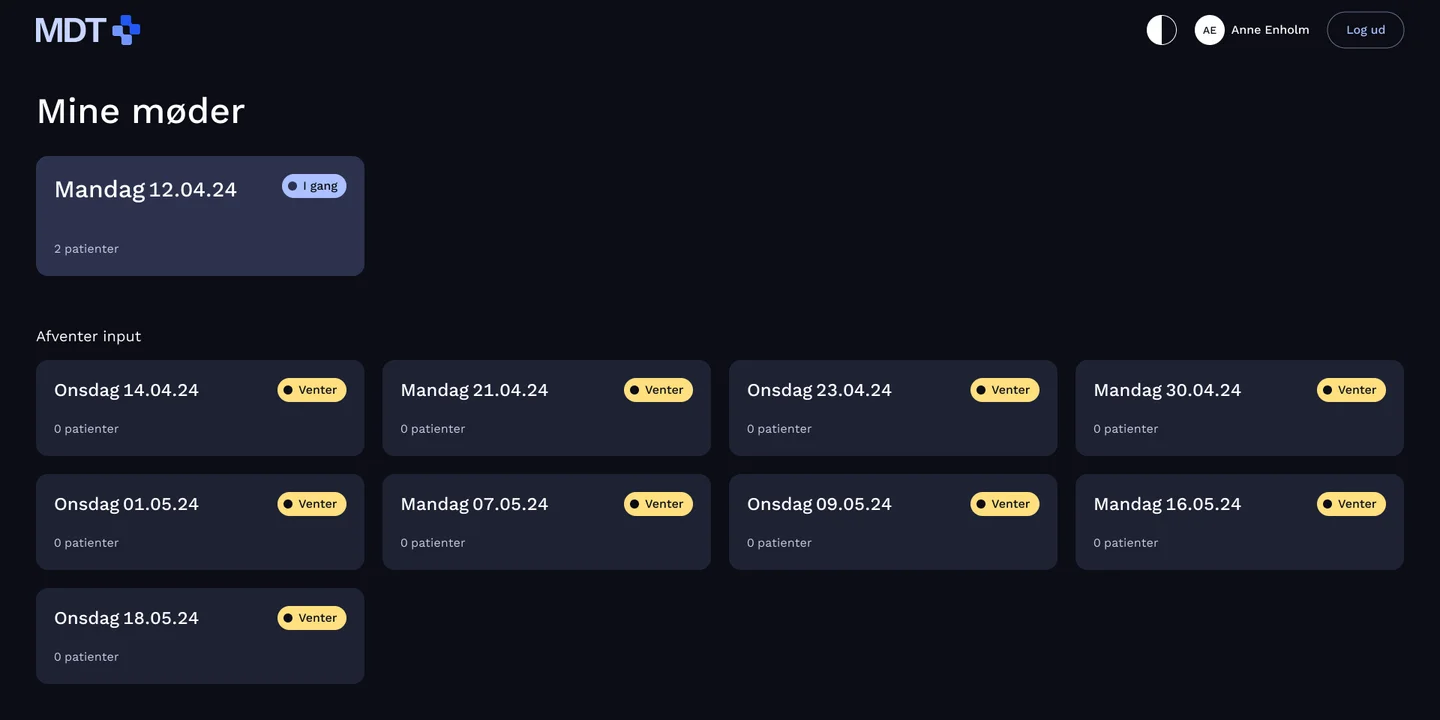
Task: Open the Onsdag 14.04.24 meeting
Action: [200, 408]
